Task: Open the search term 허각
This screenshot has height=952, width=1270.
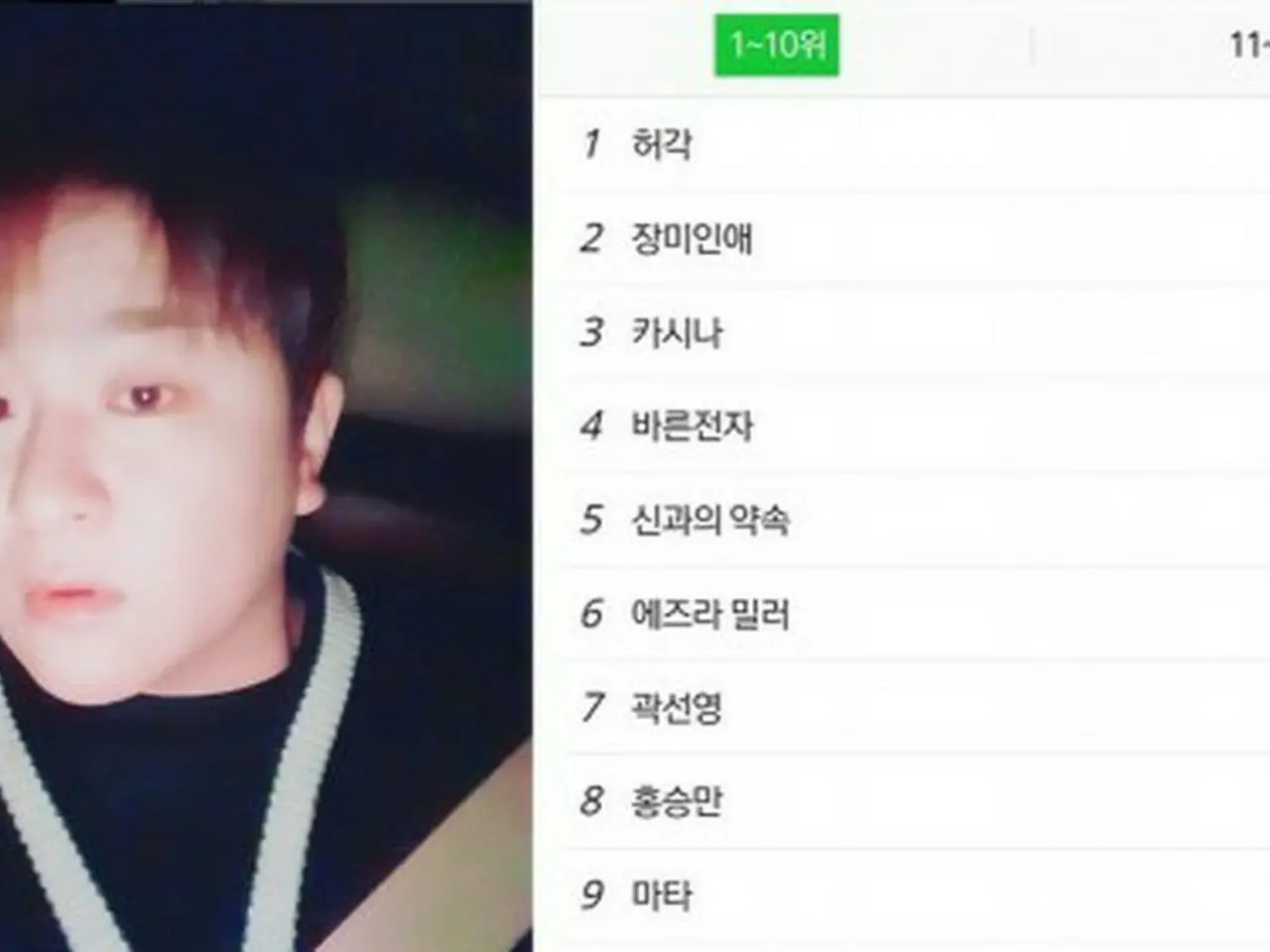Action: (662, 145)
